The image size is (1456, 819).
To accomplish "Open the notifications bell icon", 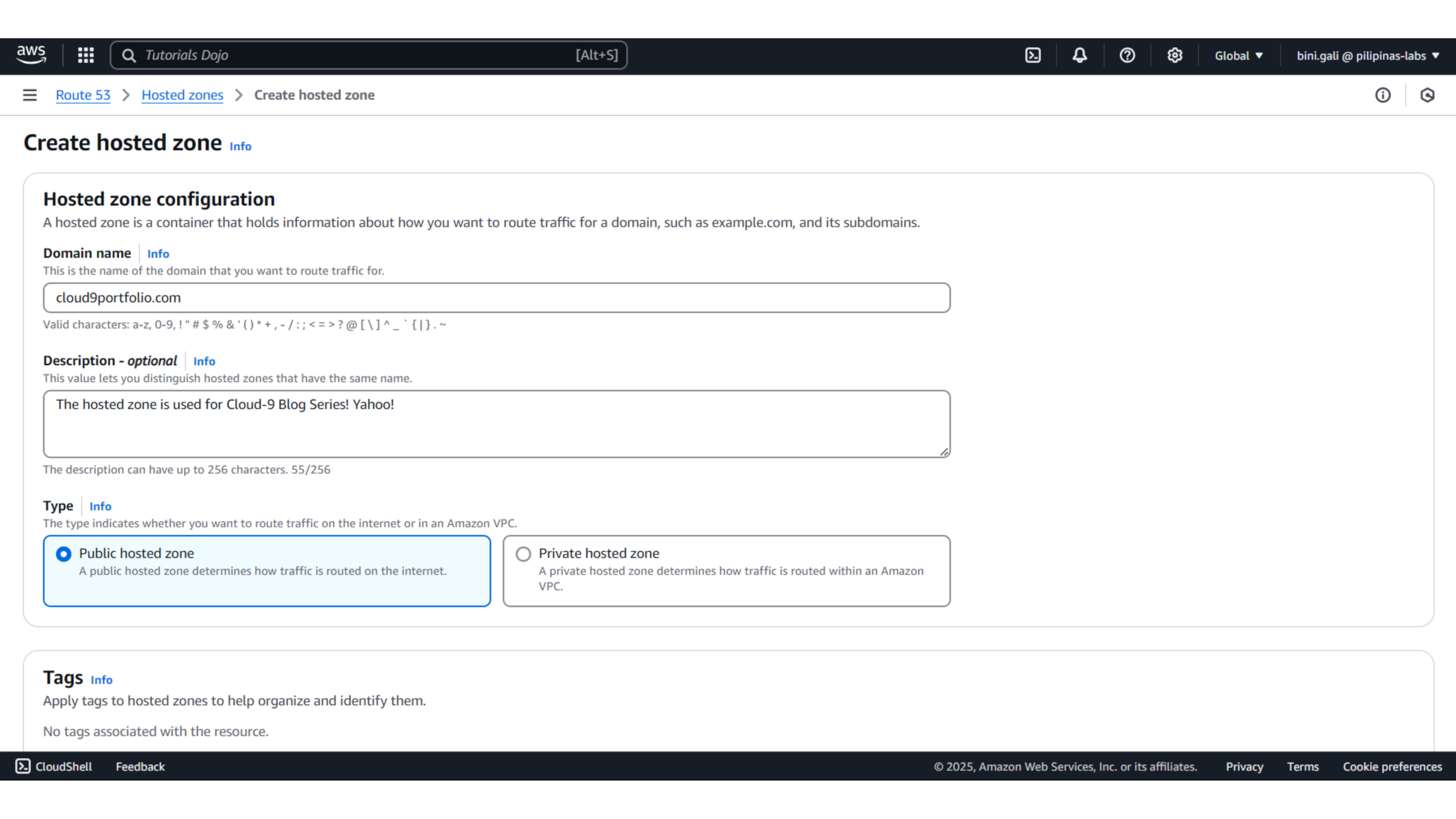I will point(1079,55).
